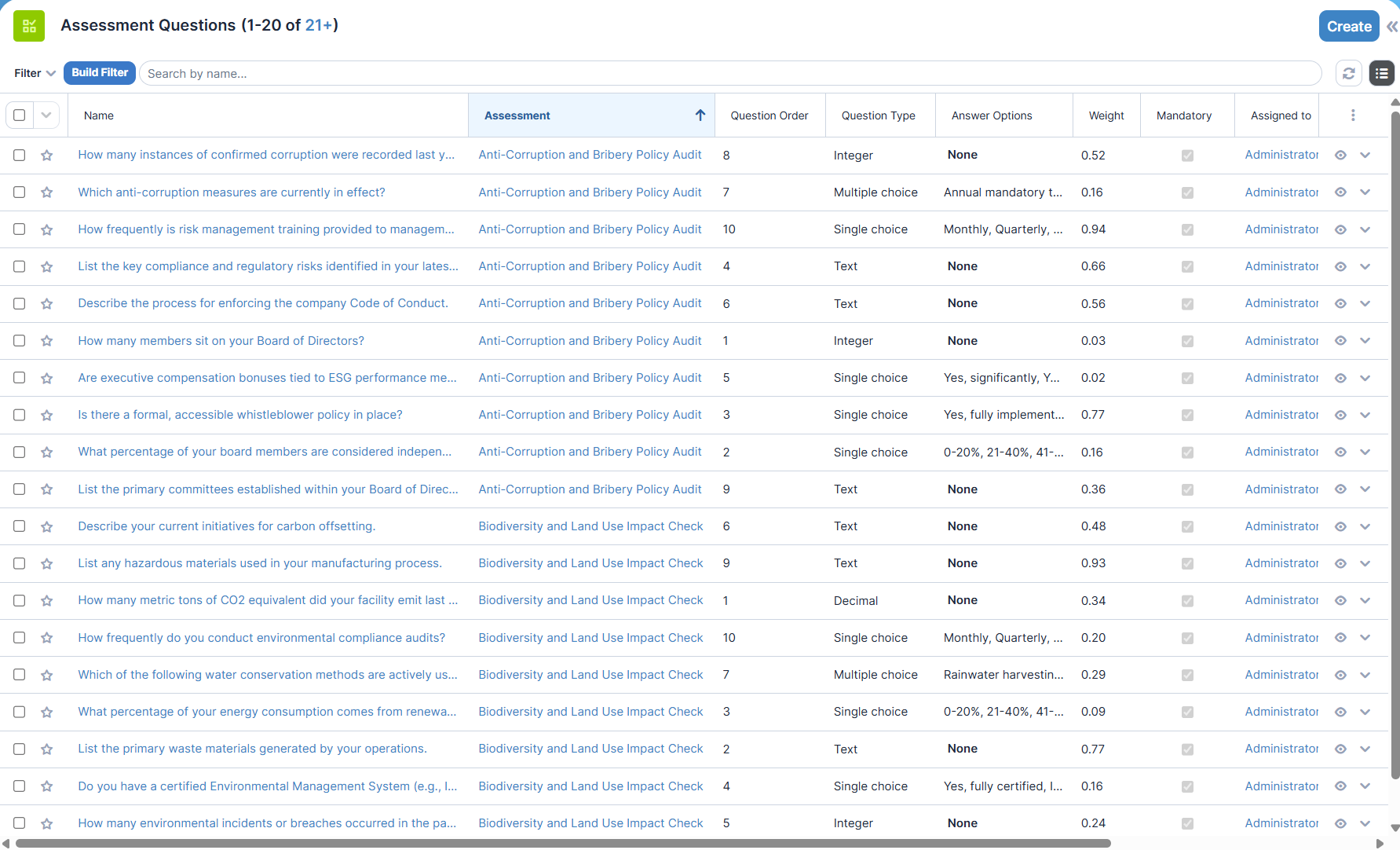This screenshot has height=850, width=1400.
Task: Favorite the 'Which of the following water conservation' row
Action: (47, 675)
